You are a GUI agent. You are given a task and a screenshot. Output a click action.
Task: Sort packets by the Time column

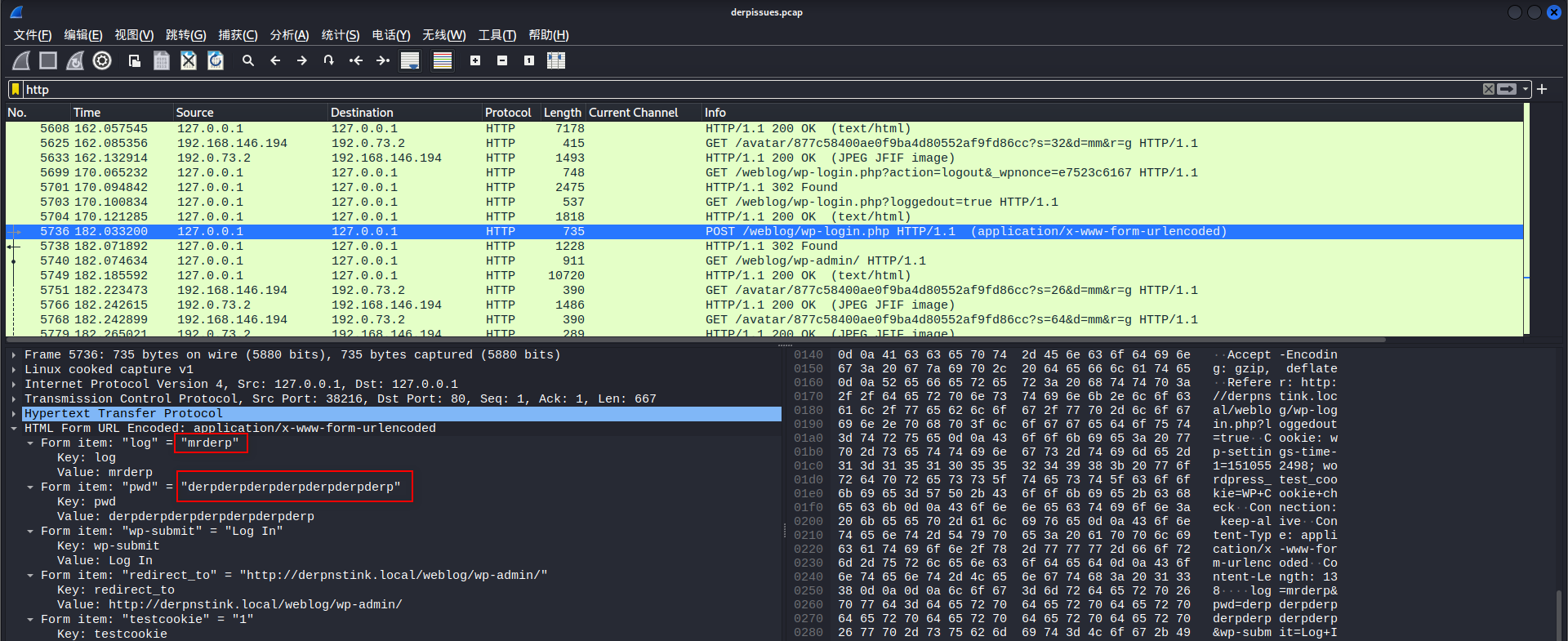pos(122,113)
